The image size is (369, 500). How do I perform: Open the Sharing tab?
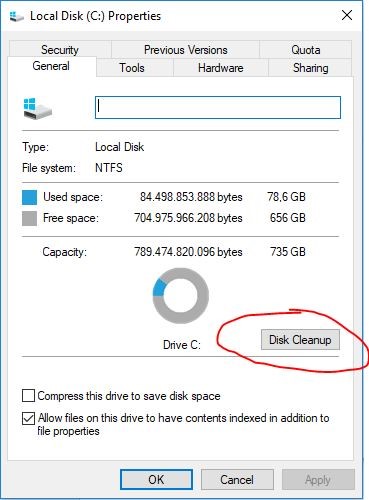pyautogui.click(x=310, y=68)
